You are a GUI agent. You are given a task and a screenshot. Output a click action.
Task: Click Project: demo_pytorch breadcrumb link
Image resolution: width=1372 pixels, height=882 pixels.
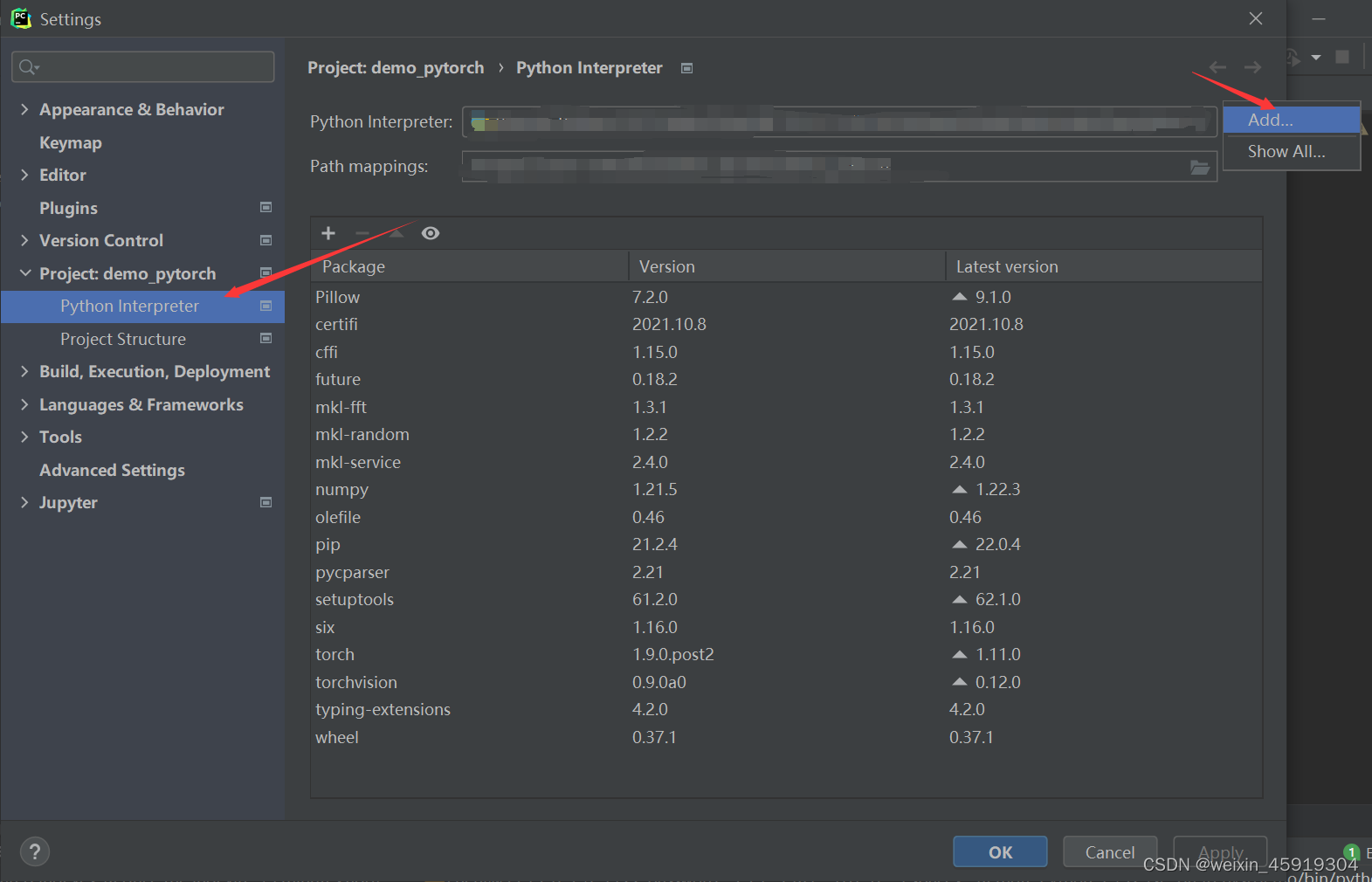[396, 68]
